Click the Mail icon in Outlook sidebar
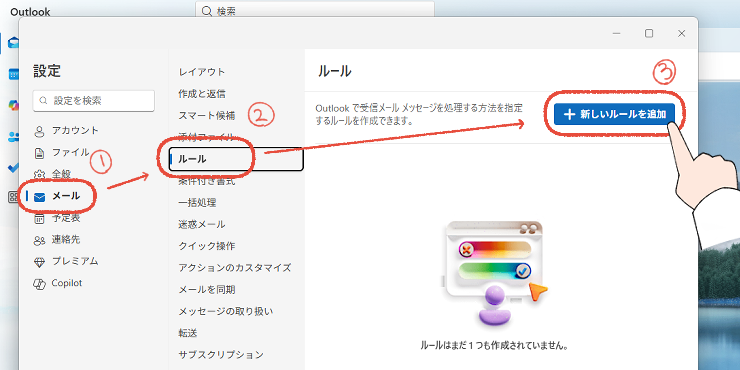This screenshot has height=370, width=740. (x=13, y=43)
